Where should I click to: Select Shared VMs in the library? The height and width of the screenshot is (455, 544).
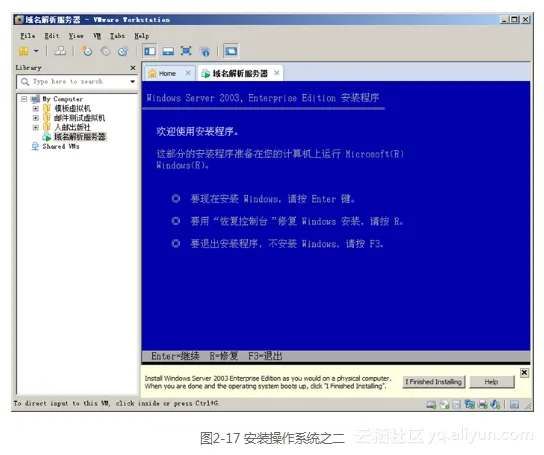point(56,146)
